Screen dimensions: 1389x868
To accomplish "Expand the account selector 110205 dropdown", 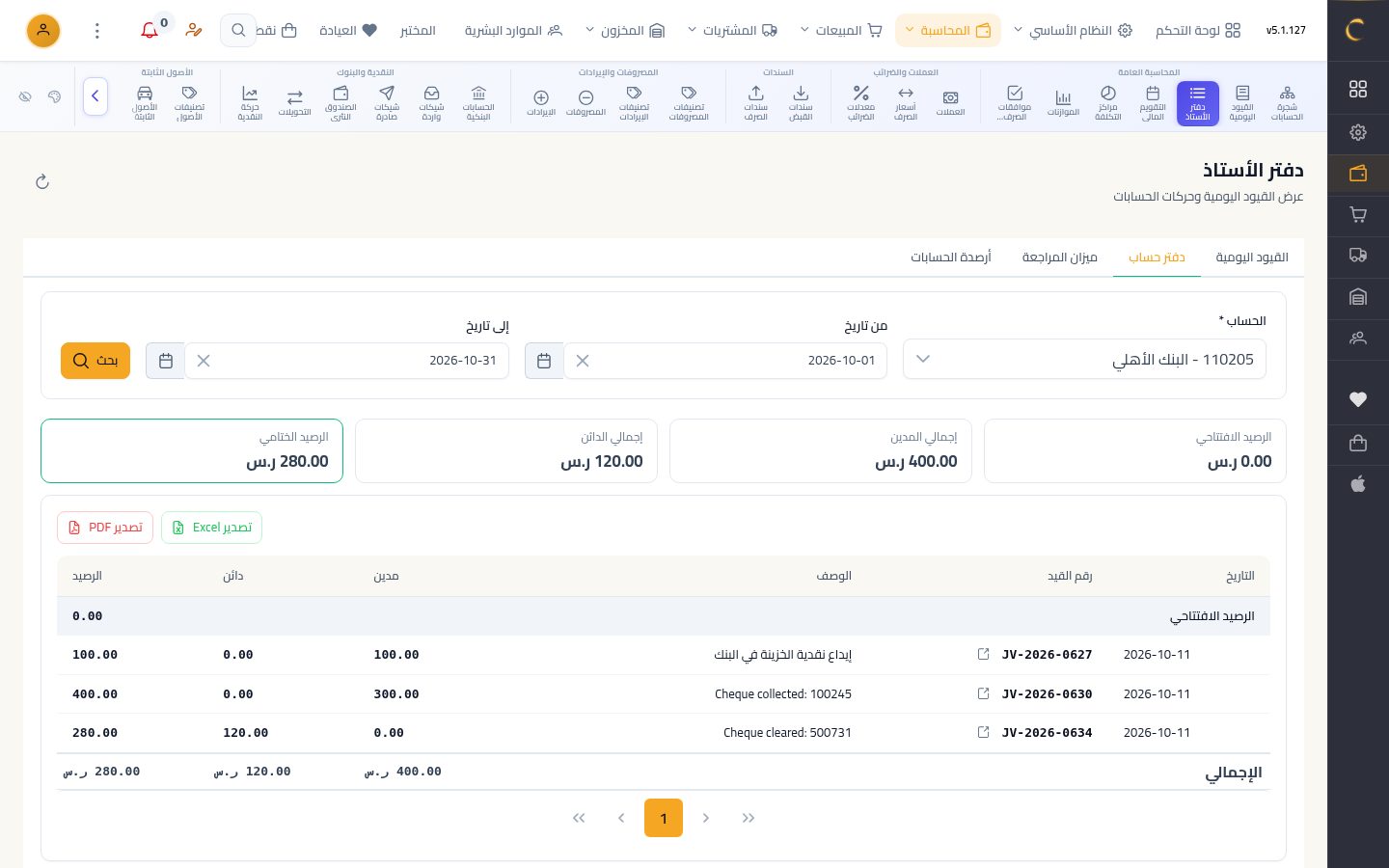I will [1084, 360].
